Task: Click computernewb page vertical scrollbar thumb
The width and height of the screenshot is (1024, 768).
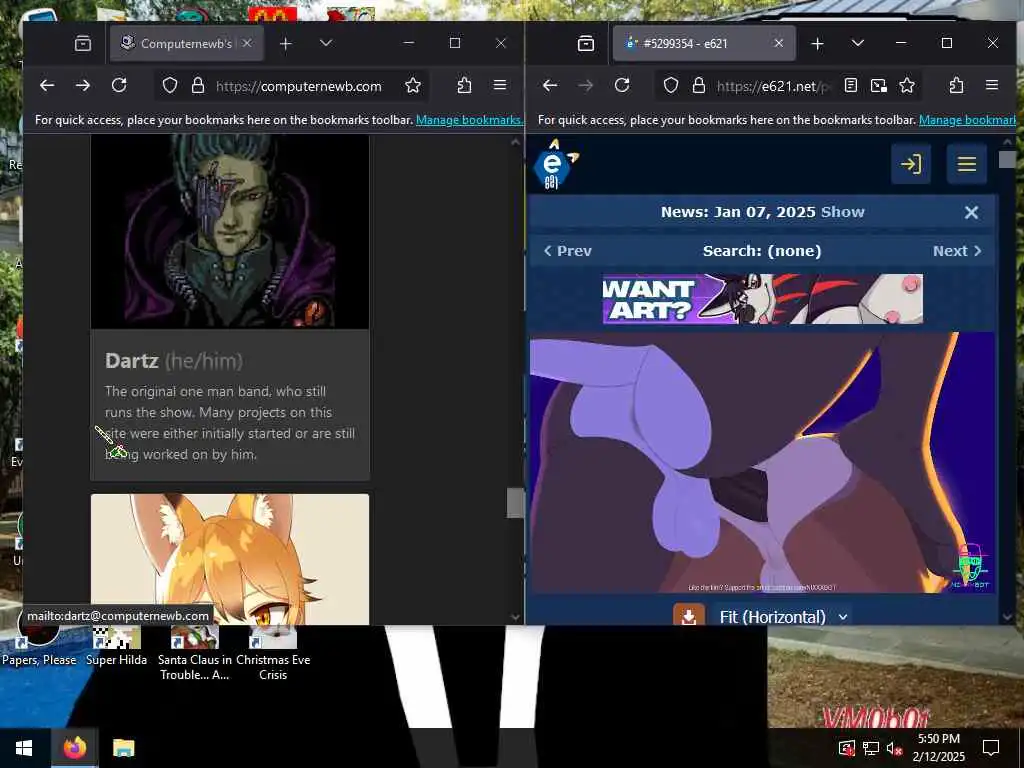Action: point(515,503)
